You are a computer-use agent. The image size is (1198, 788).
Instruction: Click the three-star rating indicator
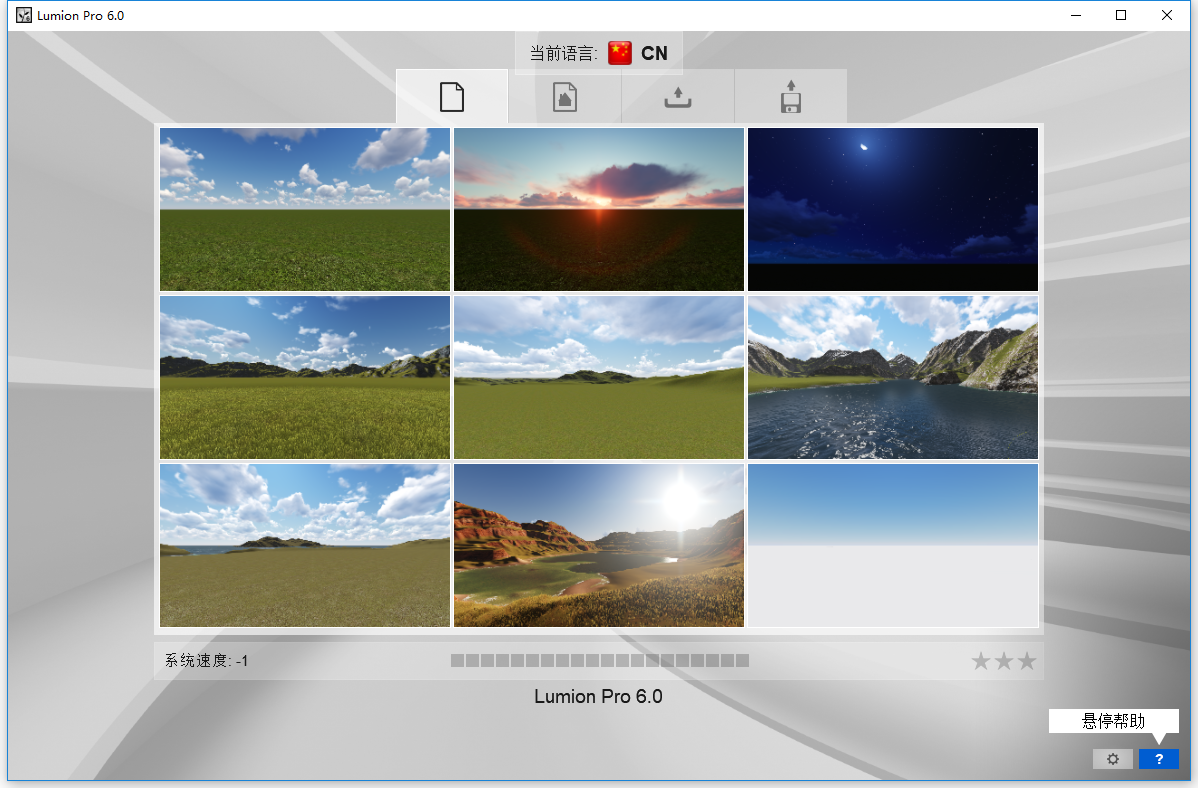tap(1004, 661)
